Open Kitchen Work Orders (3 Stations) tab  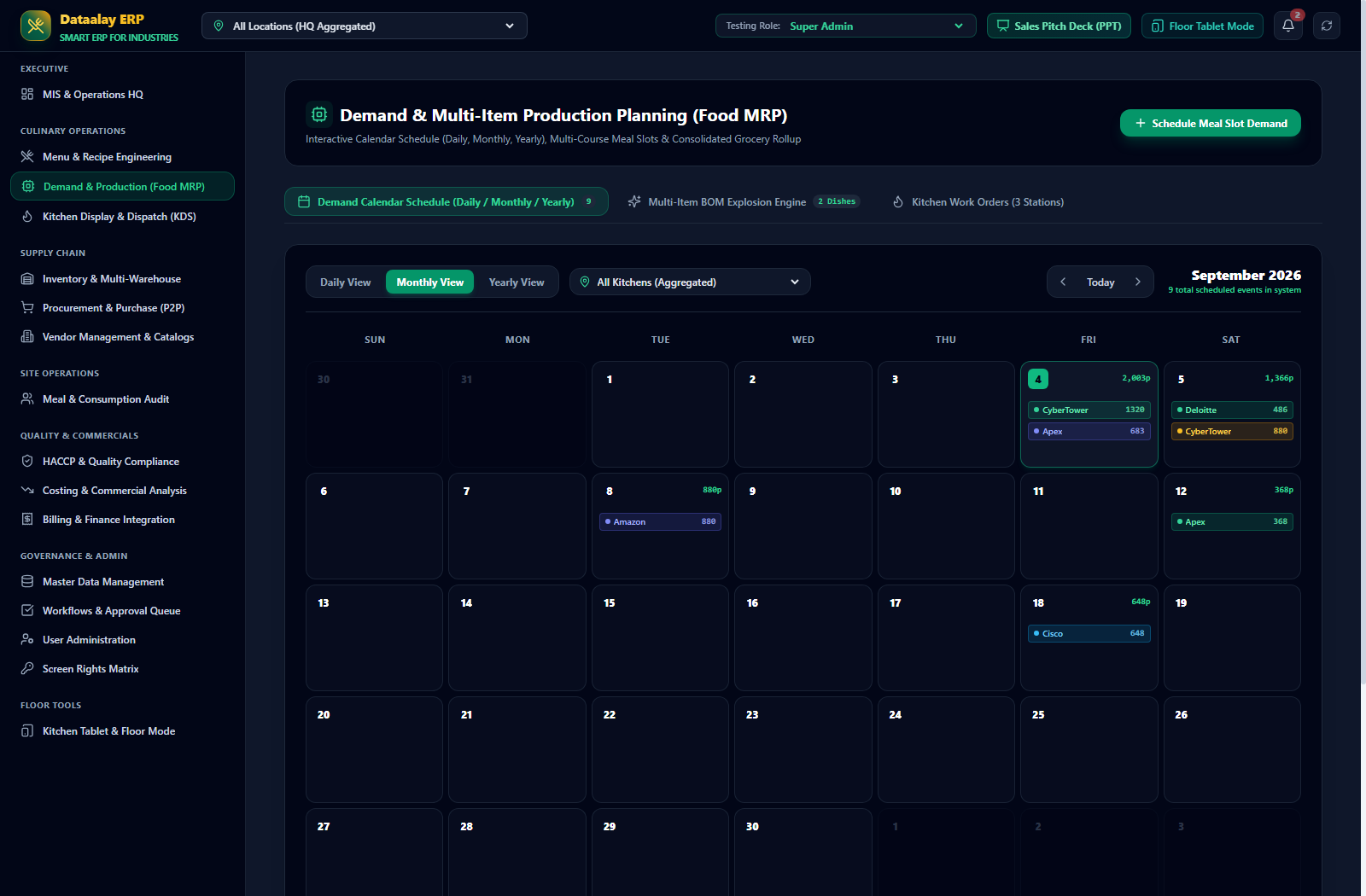coord(978,201)
